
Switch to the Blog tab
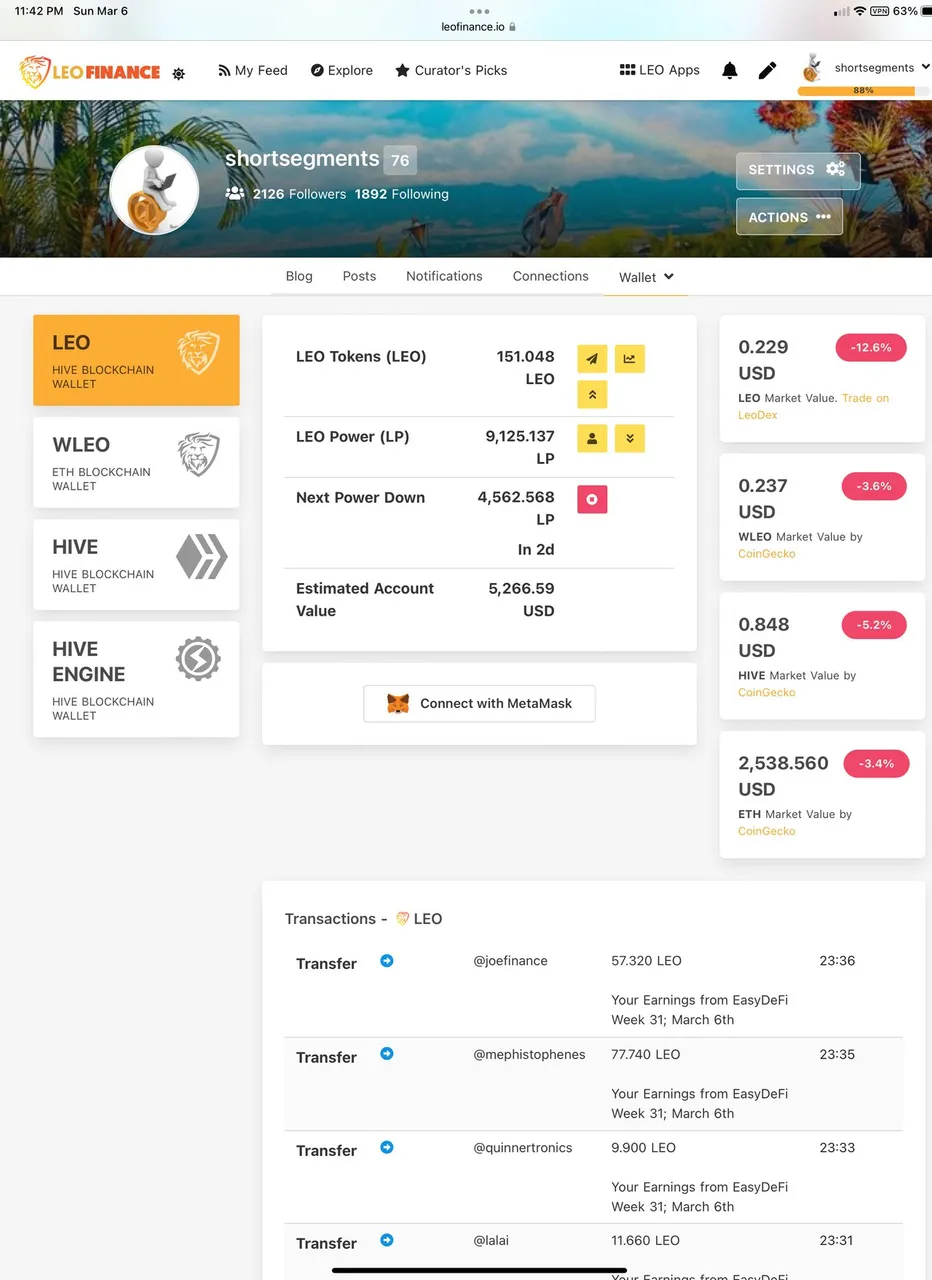point(299,276)
